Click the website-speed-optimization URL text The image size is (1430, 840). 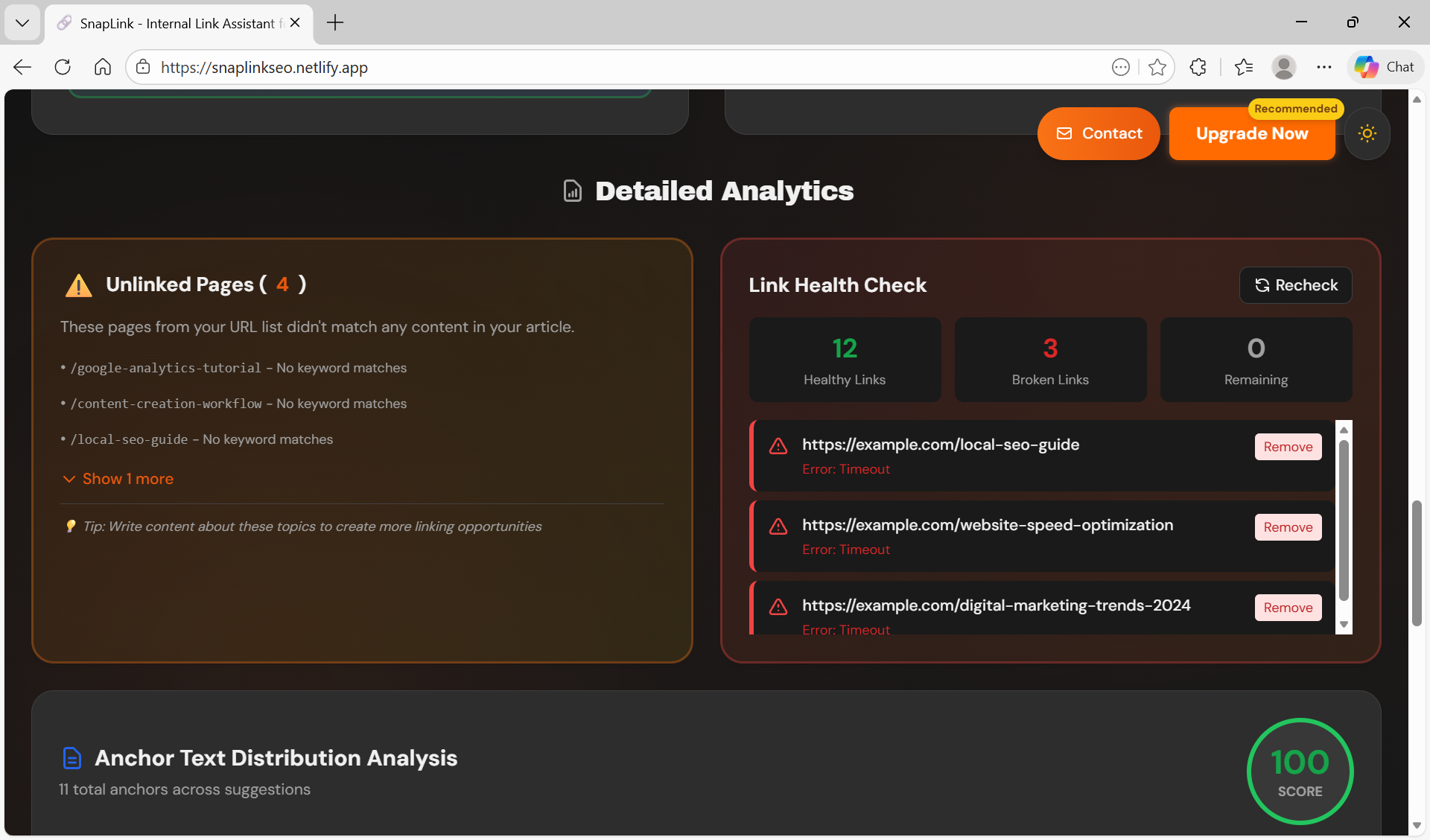click(988, 525)
